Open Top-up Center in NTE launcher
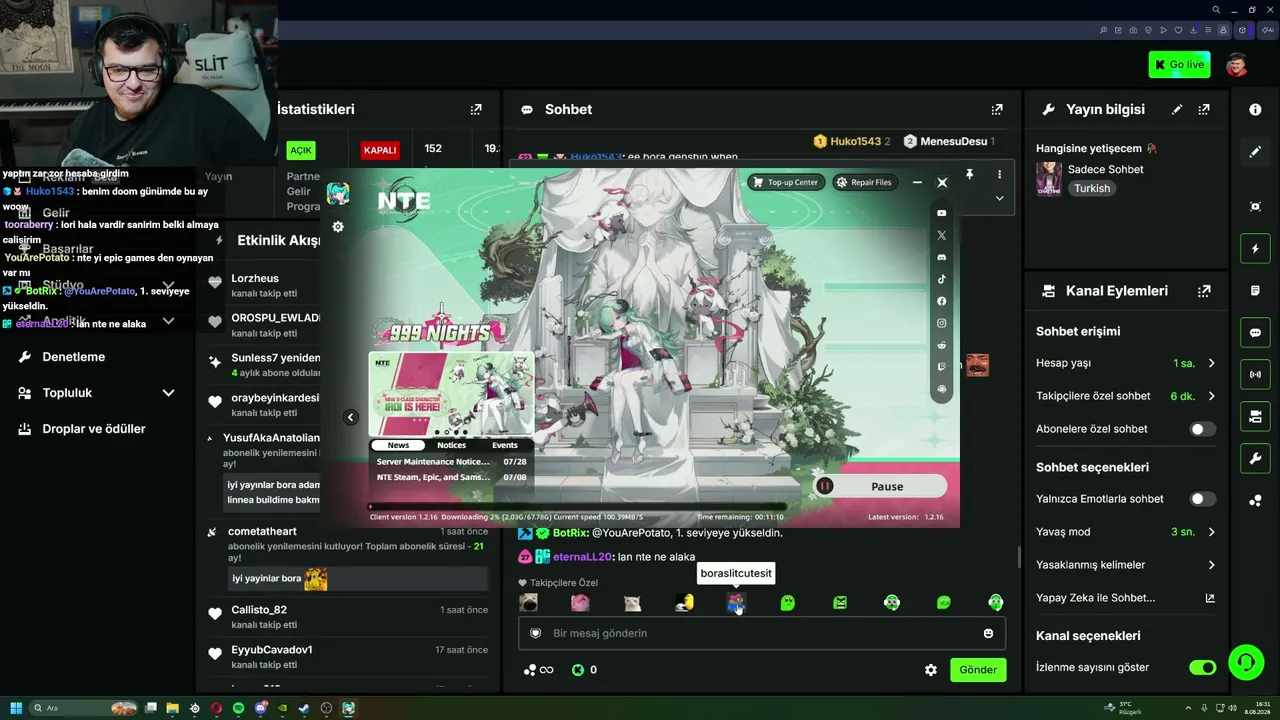The image size is (1280, 720). point(786,182)
